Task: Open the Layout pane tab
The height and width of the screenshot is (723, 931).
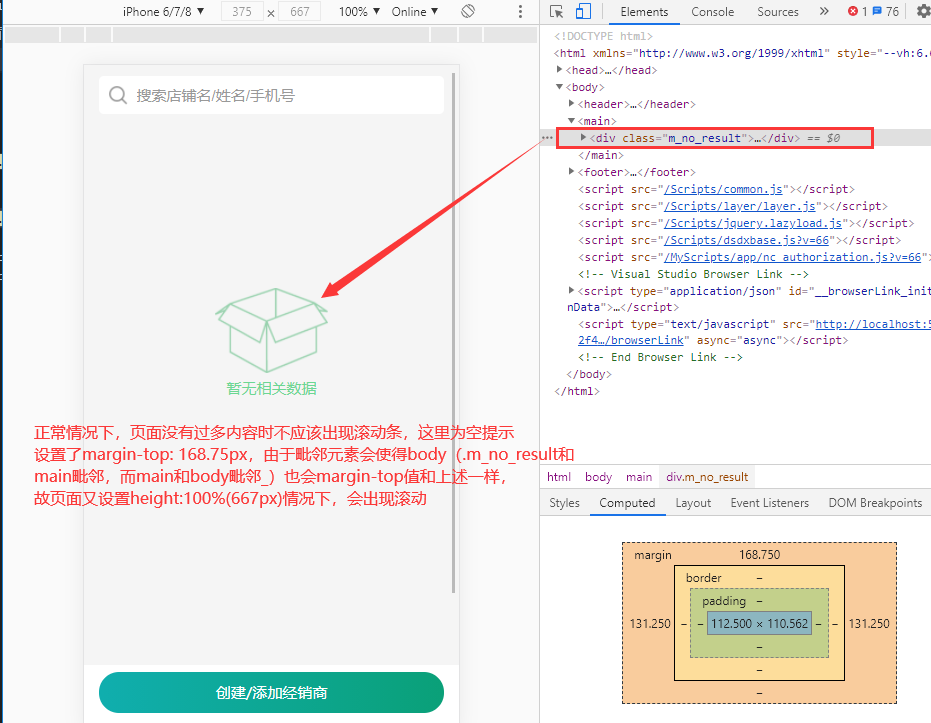Action: click(x=693, y=503)
